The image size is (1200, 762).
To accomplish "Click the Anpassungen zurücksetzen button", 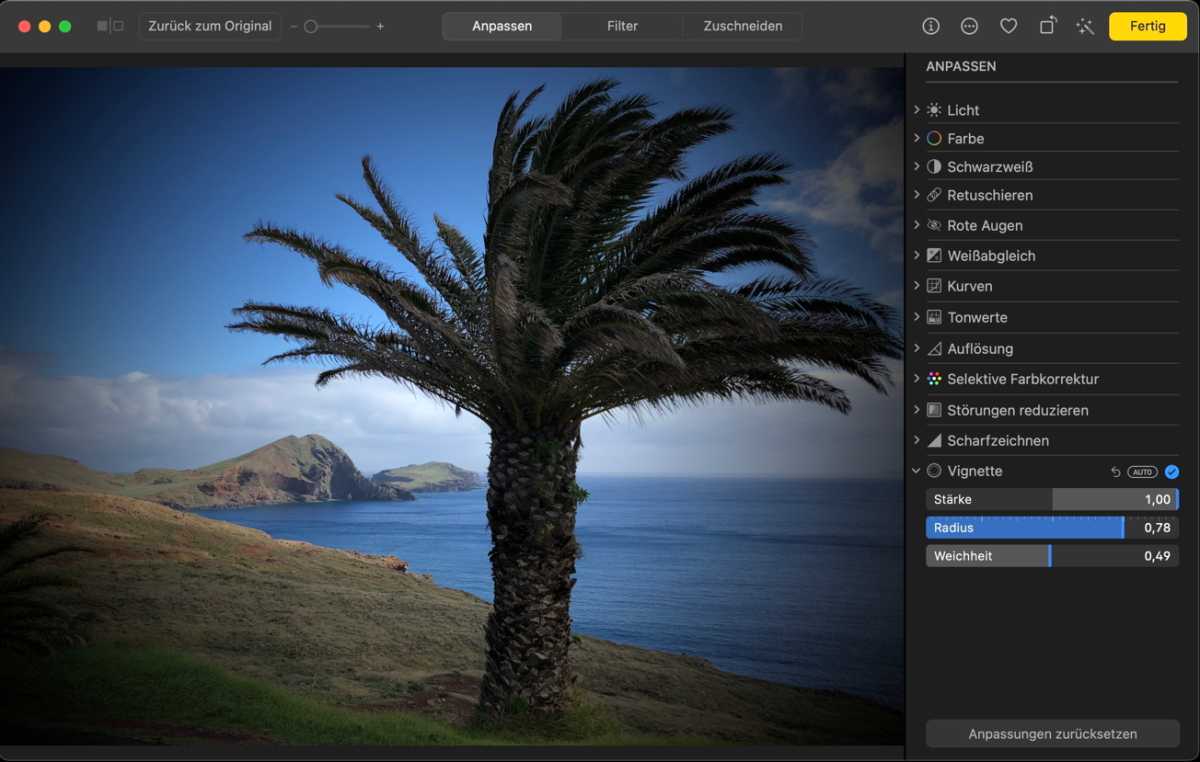I will coord(1052,734).
